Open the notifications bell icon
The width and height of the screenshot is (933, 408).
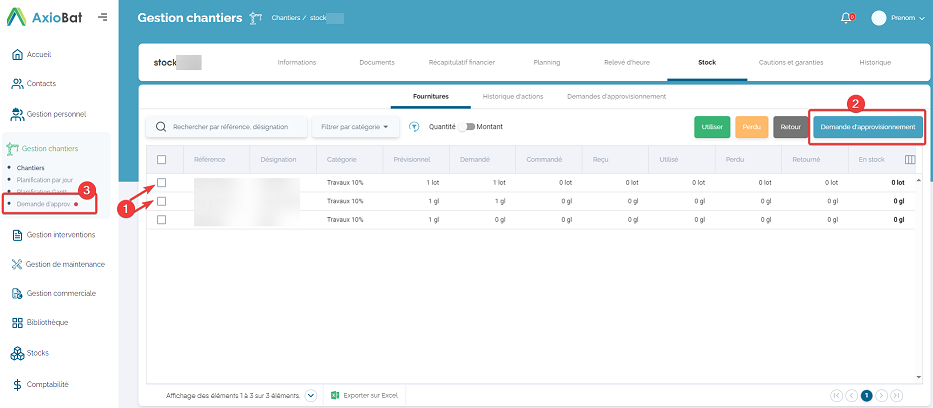tap(846, 18)
